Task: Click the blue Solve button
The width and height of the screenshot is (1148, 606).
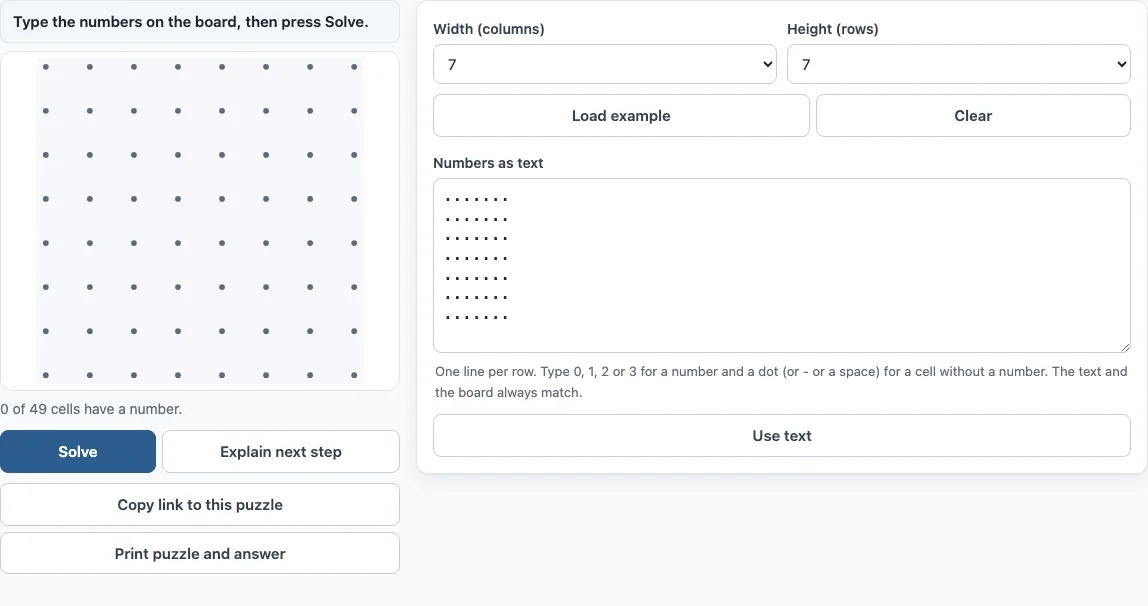Action: tap(78, 452)
